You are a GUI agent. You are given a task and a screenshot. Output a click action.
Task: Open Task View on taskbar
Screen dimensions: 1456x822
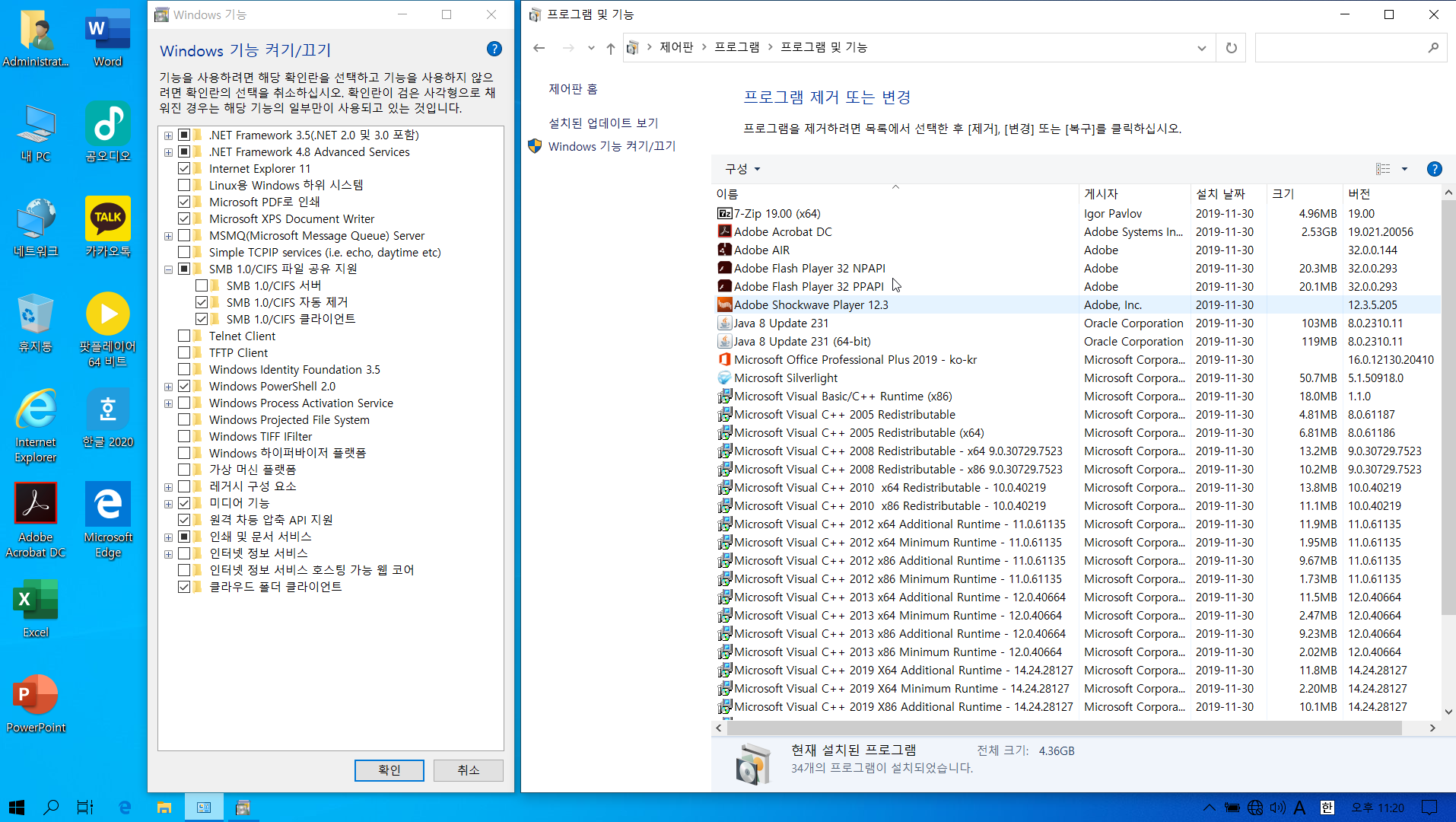[85, 808]
